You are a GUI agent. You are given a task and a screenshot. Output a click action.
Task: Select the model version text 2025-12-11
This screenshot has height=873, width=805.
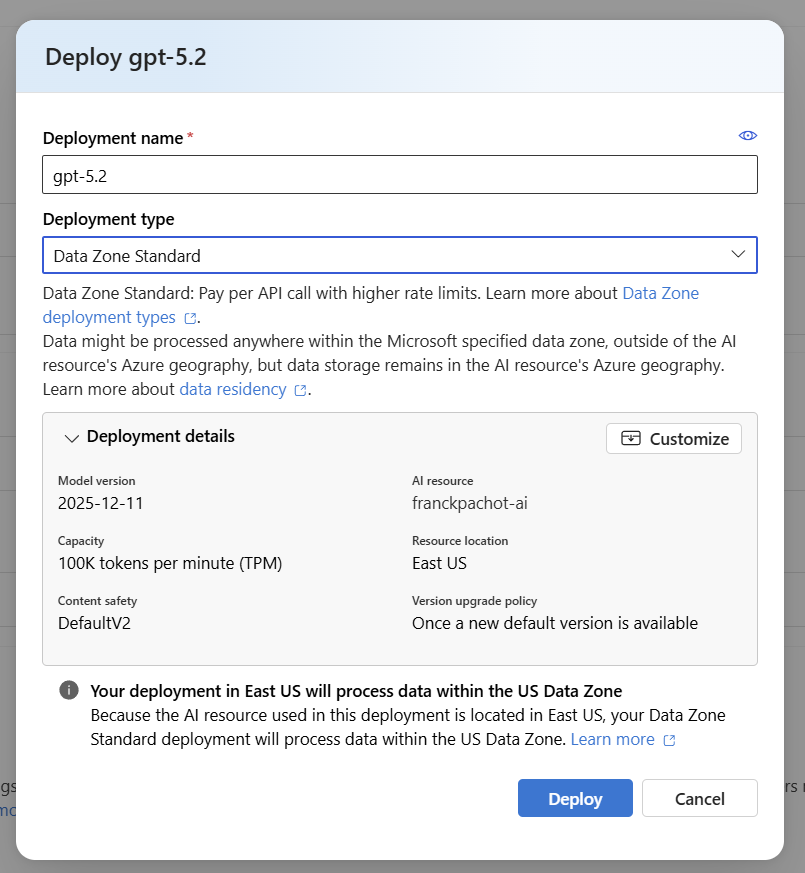tap(101, 503)
